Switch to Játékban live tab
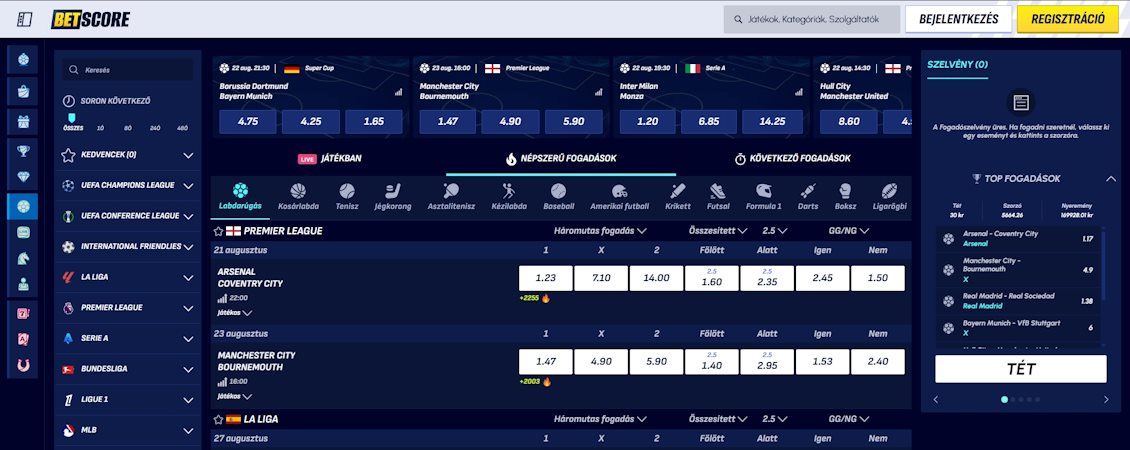 pyautogui.click(x=330, y=159)
